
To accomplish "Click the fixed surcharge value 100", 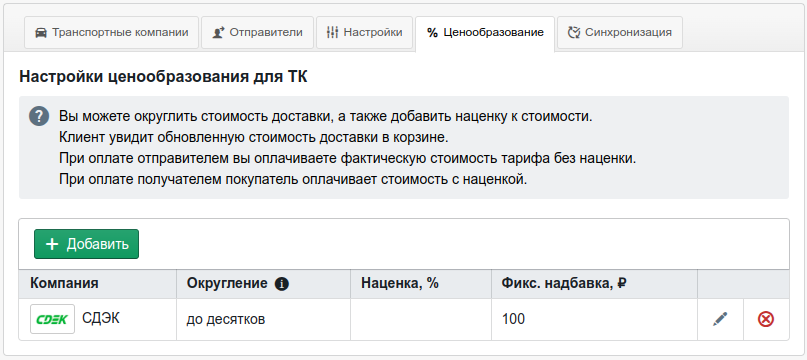I will [x=514, y=319].
